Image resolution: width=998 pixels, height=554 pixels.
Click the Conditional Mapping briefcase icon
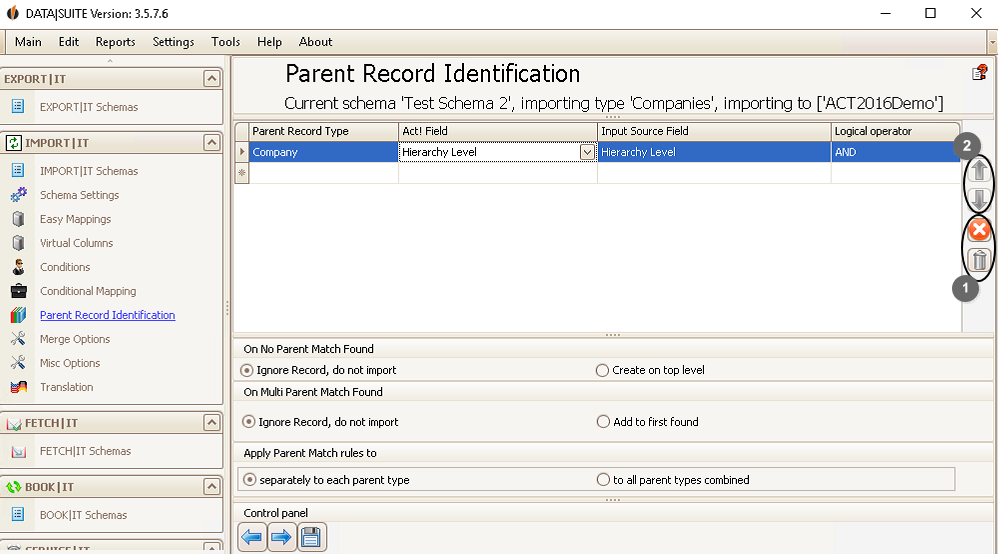18,291
